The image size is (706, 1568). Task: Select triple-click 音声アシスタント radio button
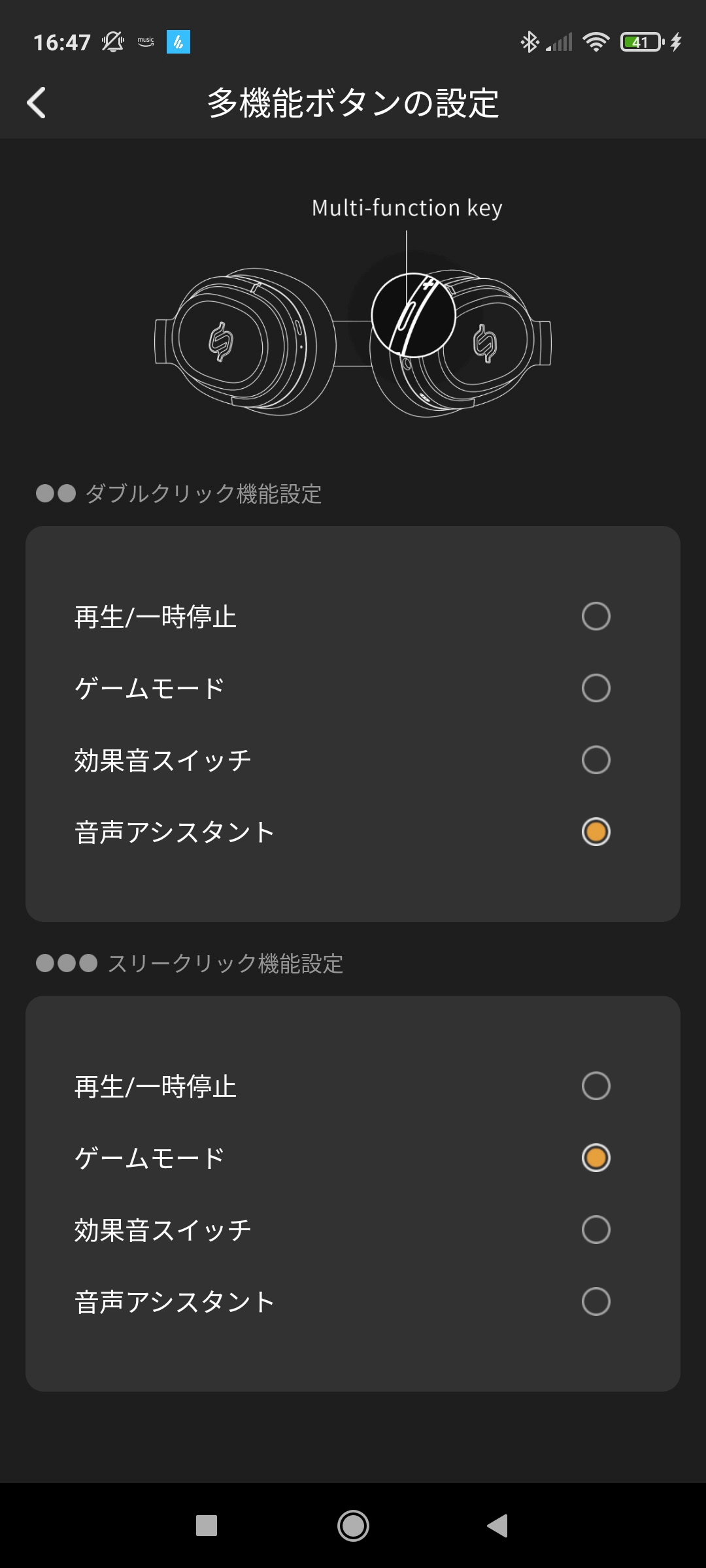(x=596, y=1301)
